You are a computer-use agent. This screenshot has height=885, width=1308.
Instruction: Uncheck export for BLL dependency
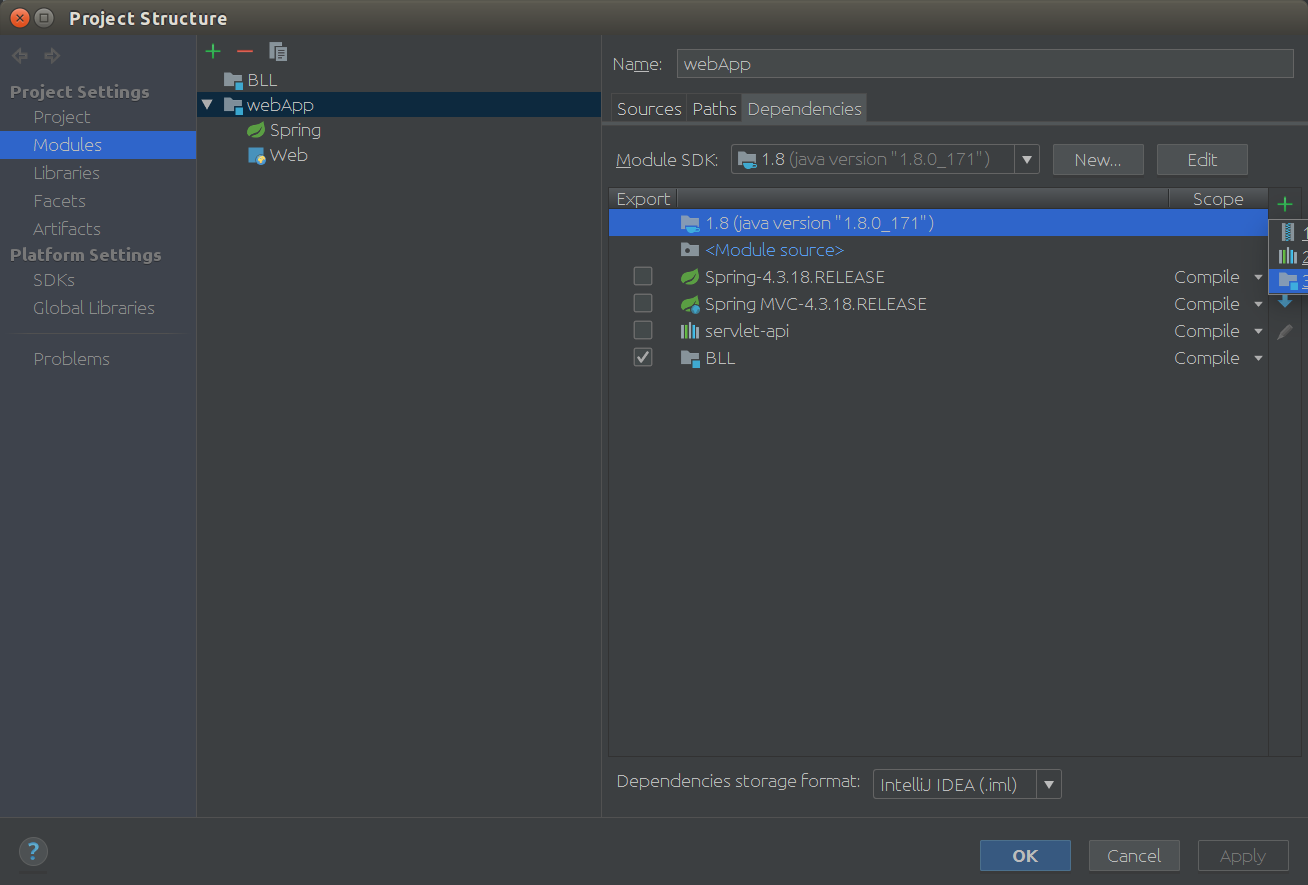[x=643, y=357]
